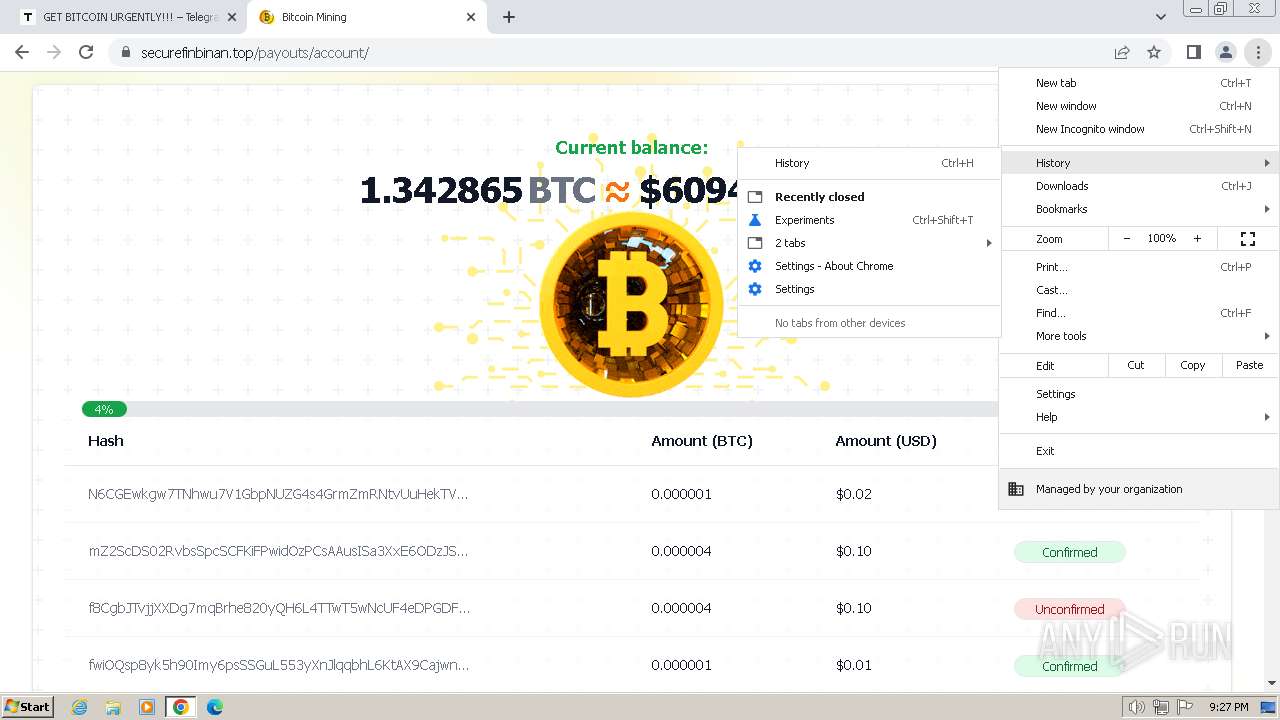The image size is (1280, 720).
Task: Click the window icon beside 2 tabs
Action: coord(755,243)
